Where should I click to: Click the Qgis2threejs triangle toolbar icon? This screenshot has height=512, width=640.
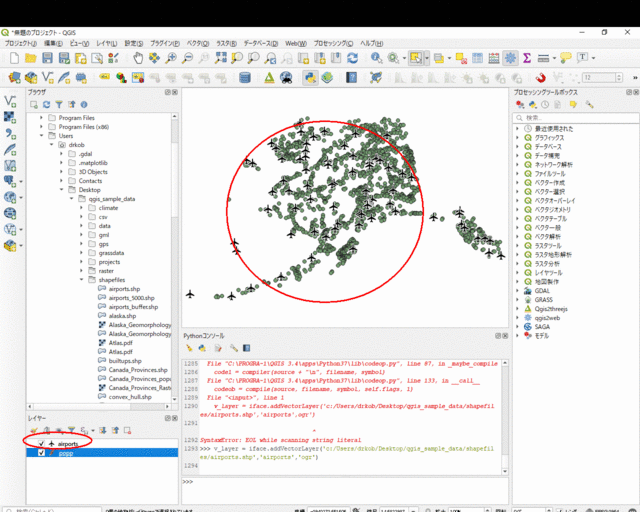coord(269,78)
